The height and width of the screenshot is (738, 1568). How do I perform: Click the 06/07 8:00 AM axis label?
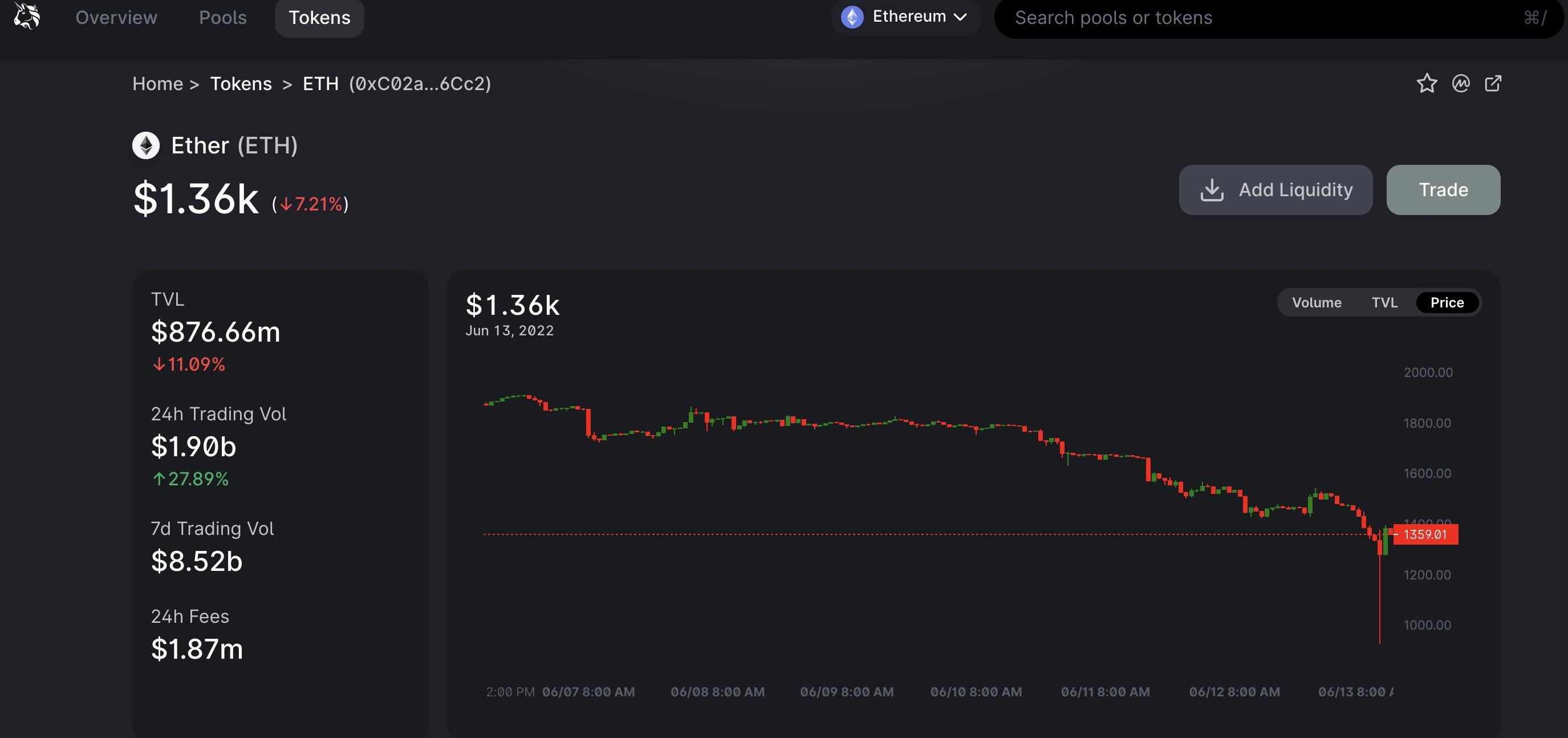[588, 692]
